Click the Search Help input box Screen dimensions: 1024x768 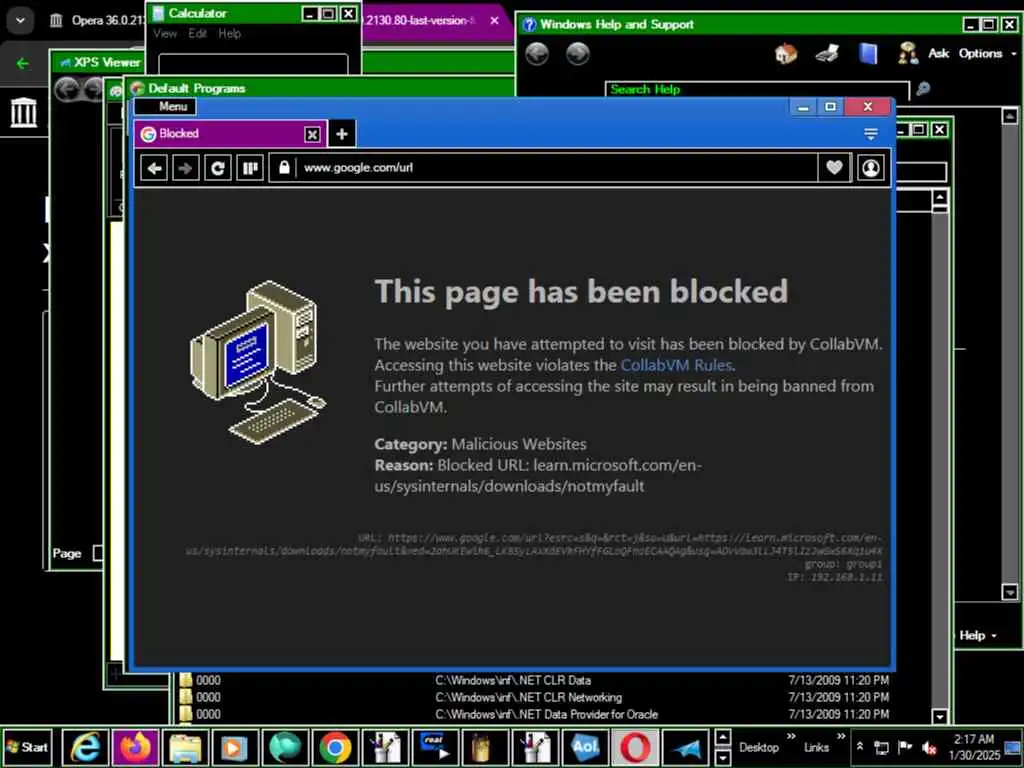click(757, 89)
